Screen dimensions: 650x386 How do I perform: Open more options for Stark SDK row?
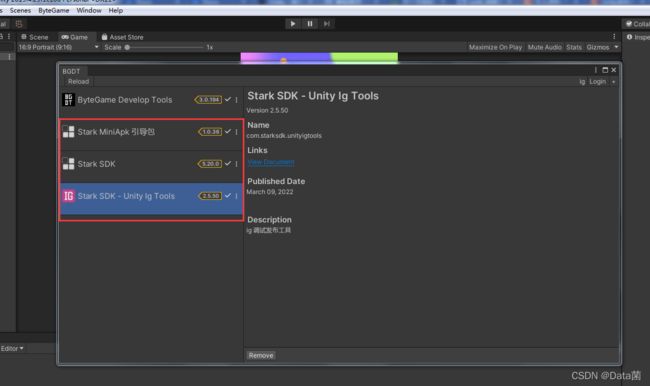[x=237, y=164]
